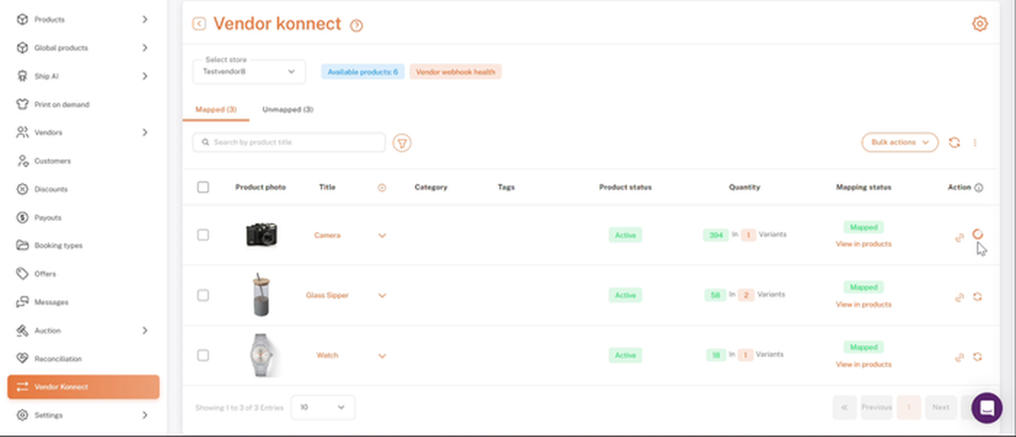
Task: Click link icon for Glass Sipper row
Action: [960, 298]
